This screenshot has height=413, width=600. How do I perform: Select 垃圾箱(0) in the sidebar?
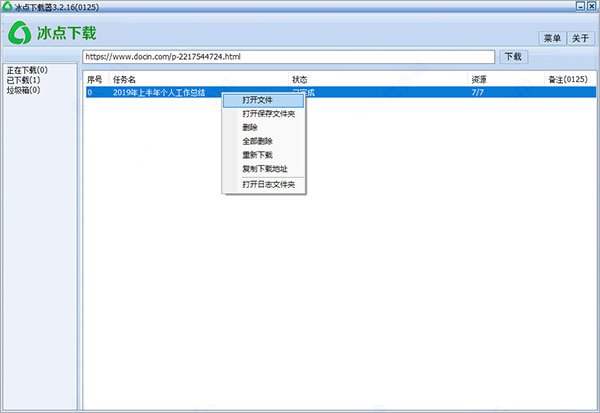coord(23,90)
